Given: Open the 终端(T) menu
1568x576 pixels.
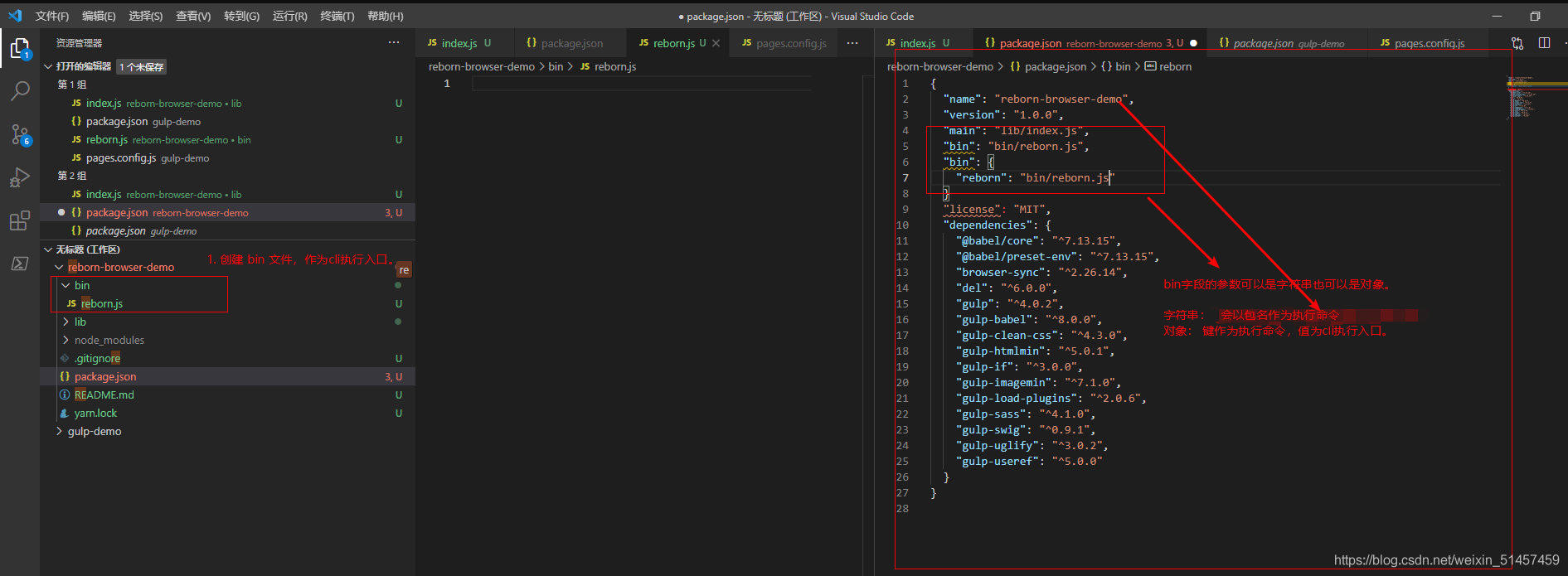Looking at the screenshot, I should (x=337, y=16).
